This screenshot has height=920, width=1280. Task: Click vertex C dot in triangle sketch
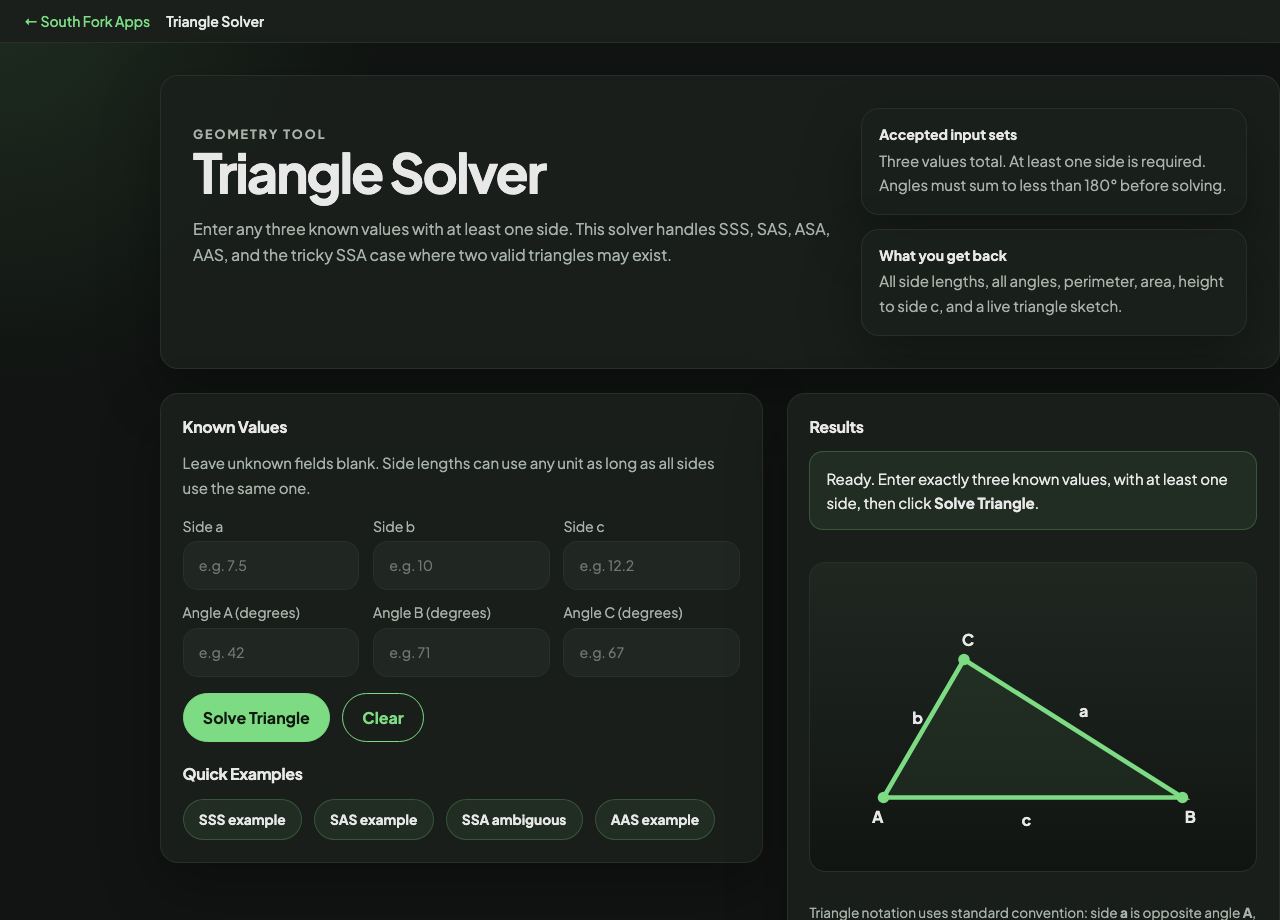click(x=964, y=660)
